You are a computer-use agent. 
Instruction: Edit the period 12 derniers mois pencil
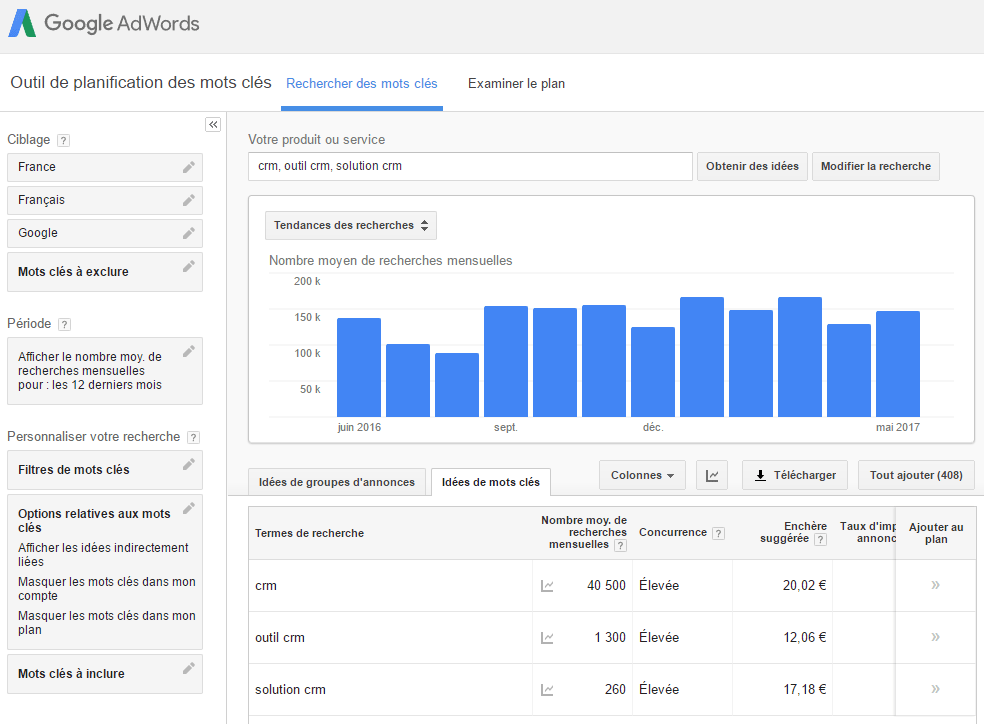pos(188,351)
